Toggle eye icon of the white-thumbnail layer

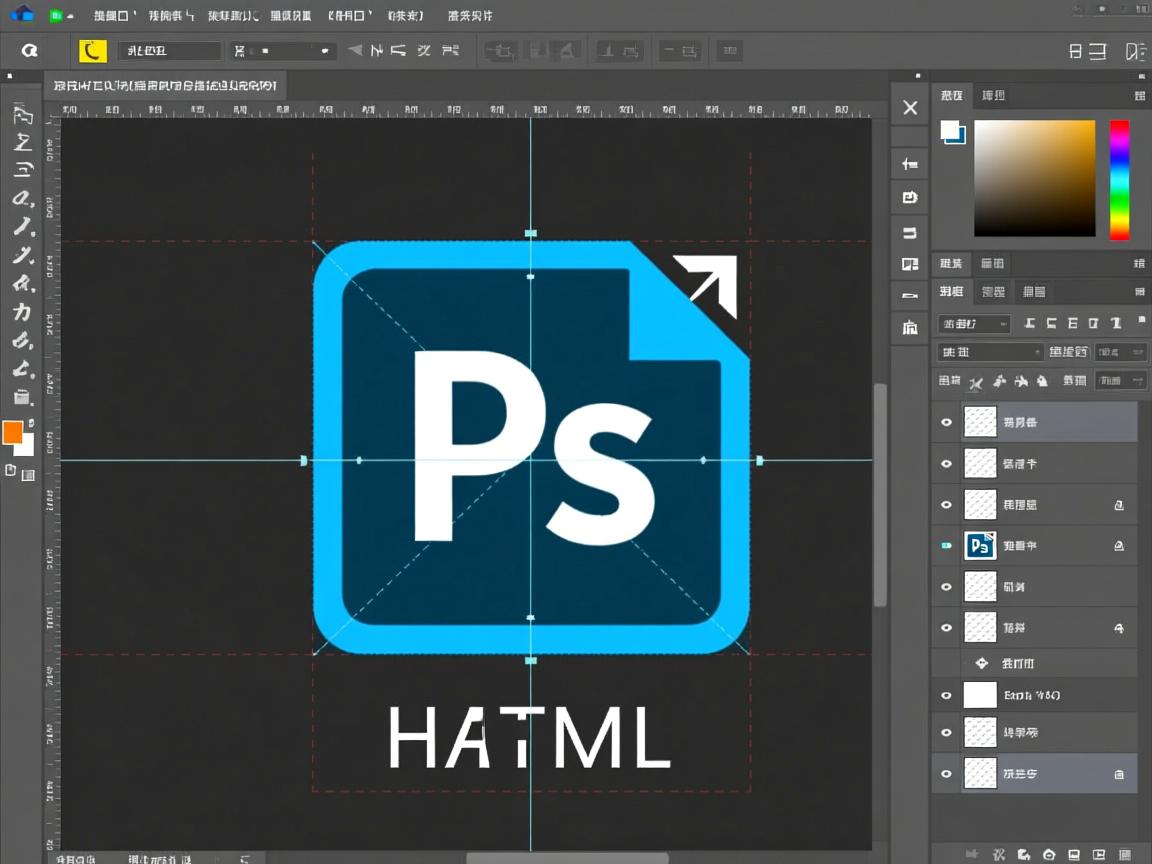pos(946,695)
